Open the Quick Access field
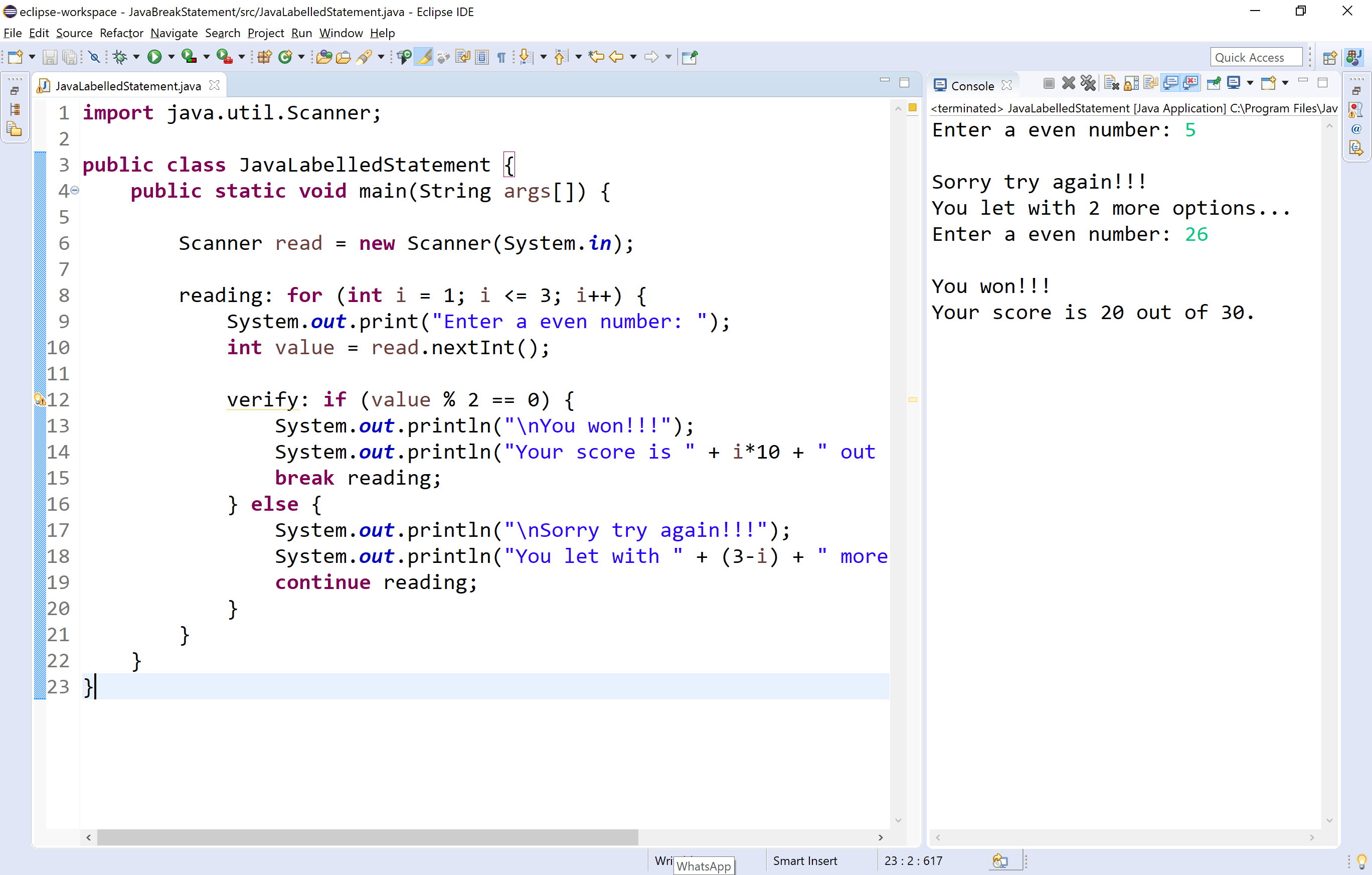Viewport: 1372px width, 875px height. click(x=1256, y=56)
